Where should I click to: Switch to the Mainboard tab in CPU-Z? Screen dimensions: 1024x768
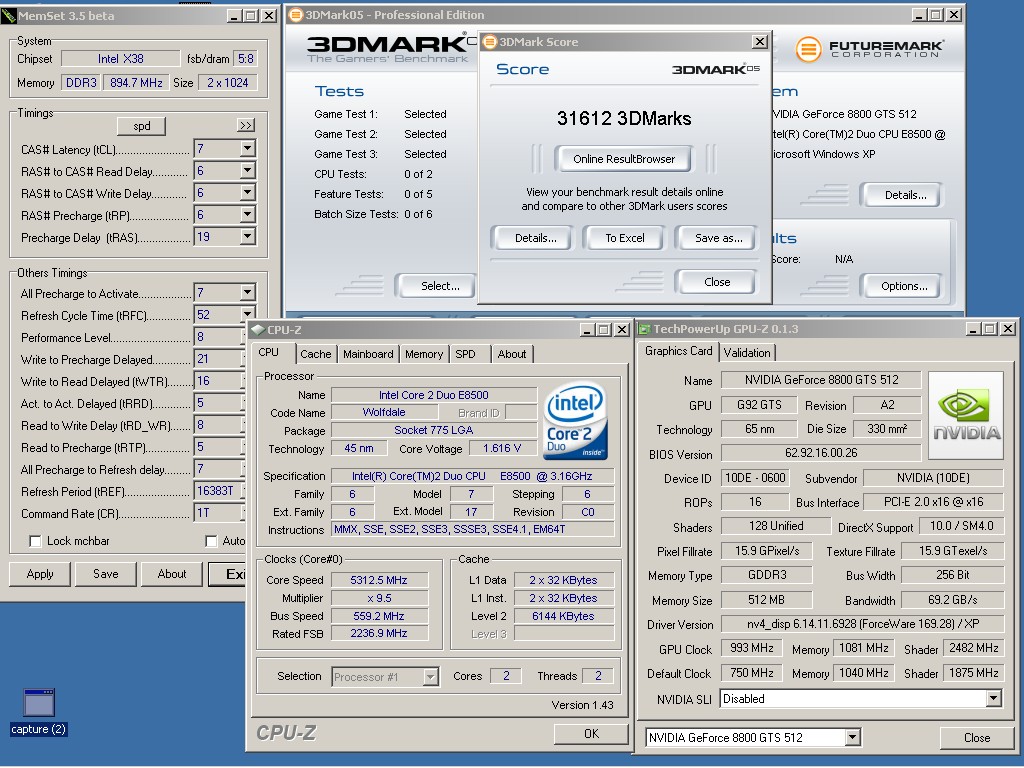[368, 354]
